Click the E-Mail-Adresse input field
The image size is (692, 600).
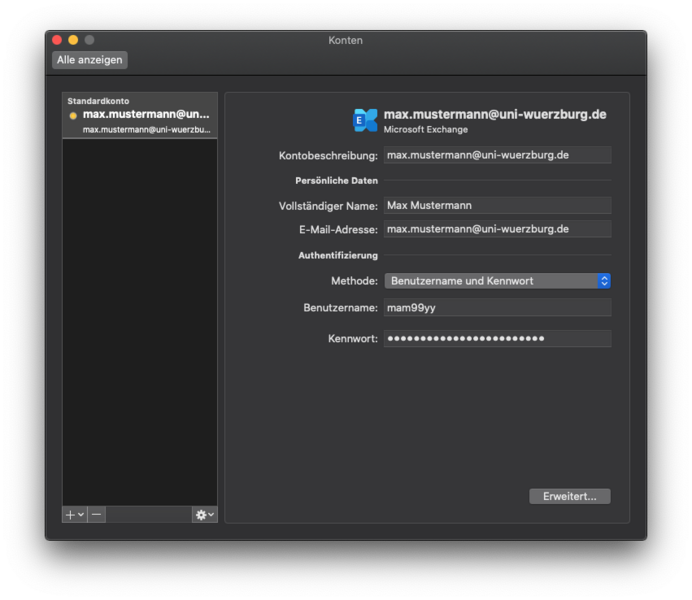pos(497,229)
